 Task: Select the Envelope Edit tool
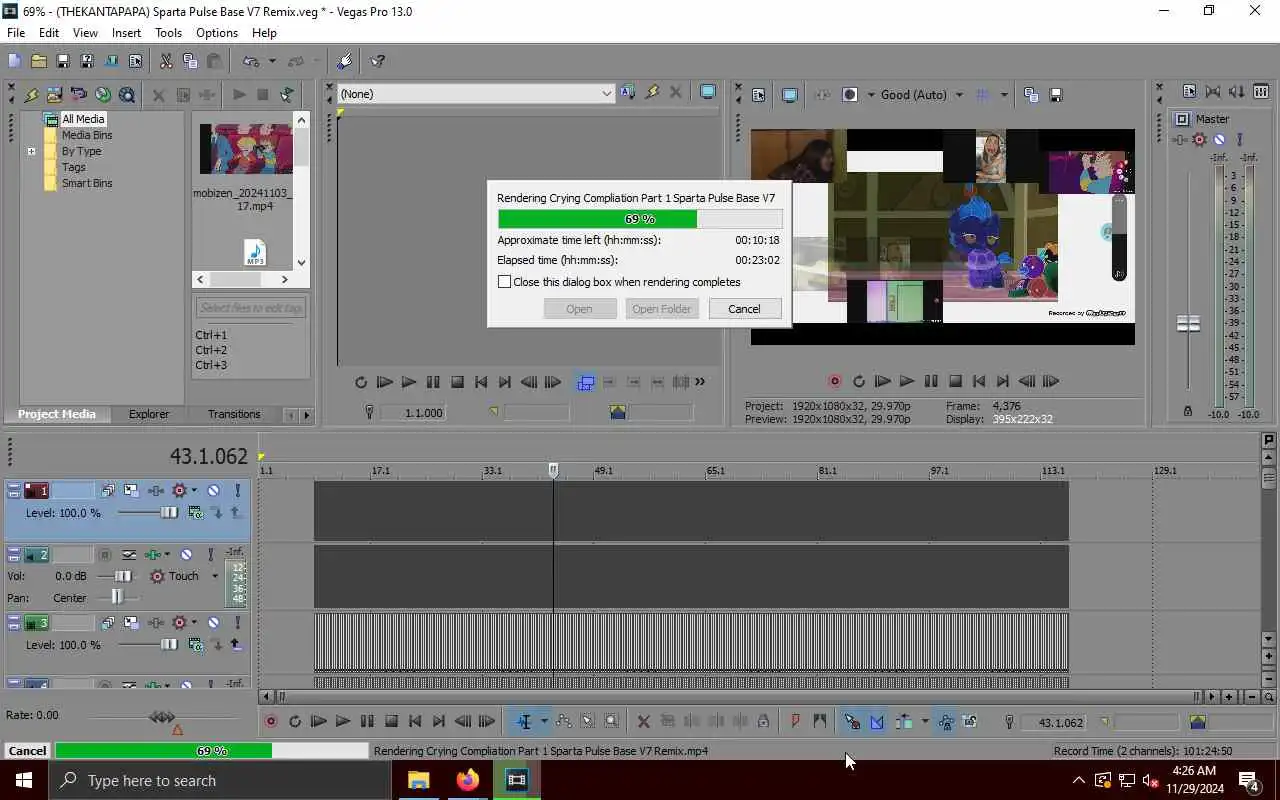pyautogui.click(x=563, y=721)
